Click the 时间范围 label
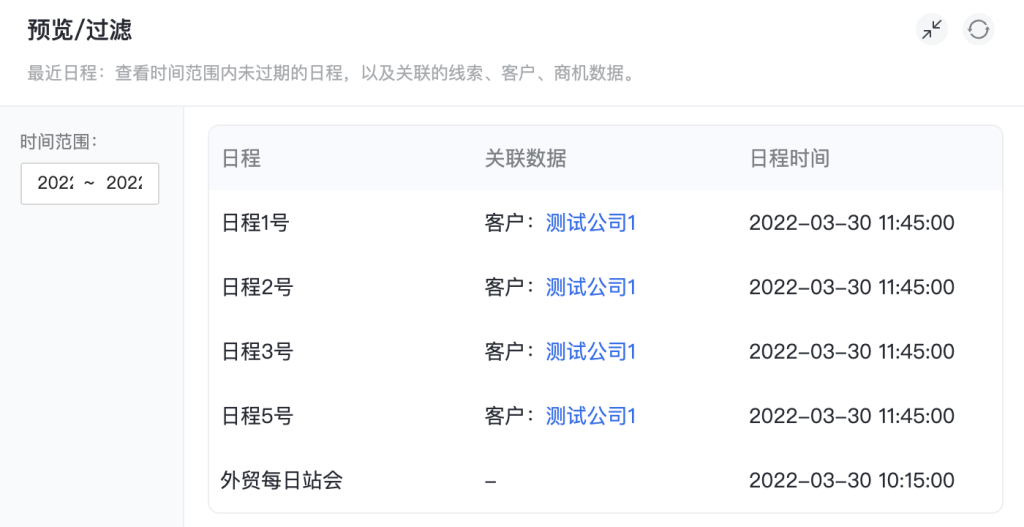1024x527 pixels. coord(58,142)
